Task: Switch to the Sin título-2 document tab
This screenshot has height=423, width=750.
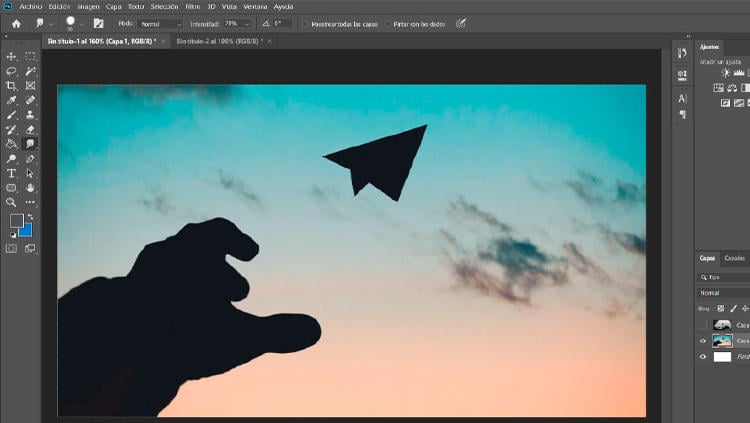Action: tap(220, 42)
